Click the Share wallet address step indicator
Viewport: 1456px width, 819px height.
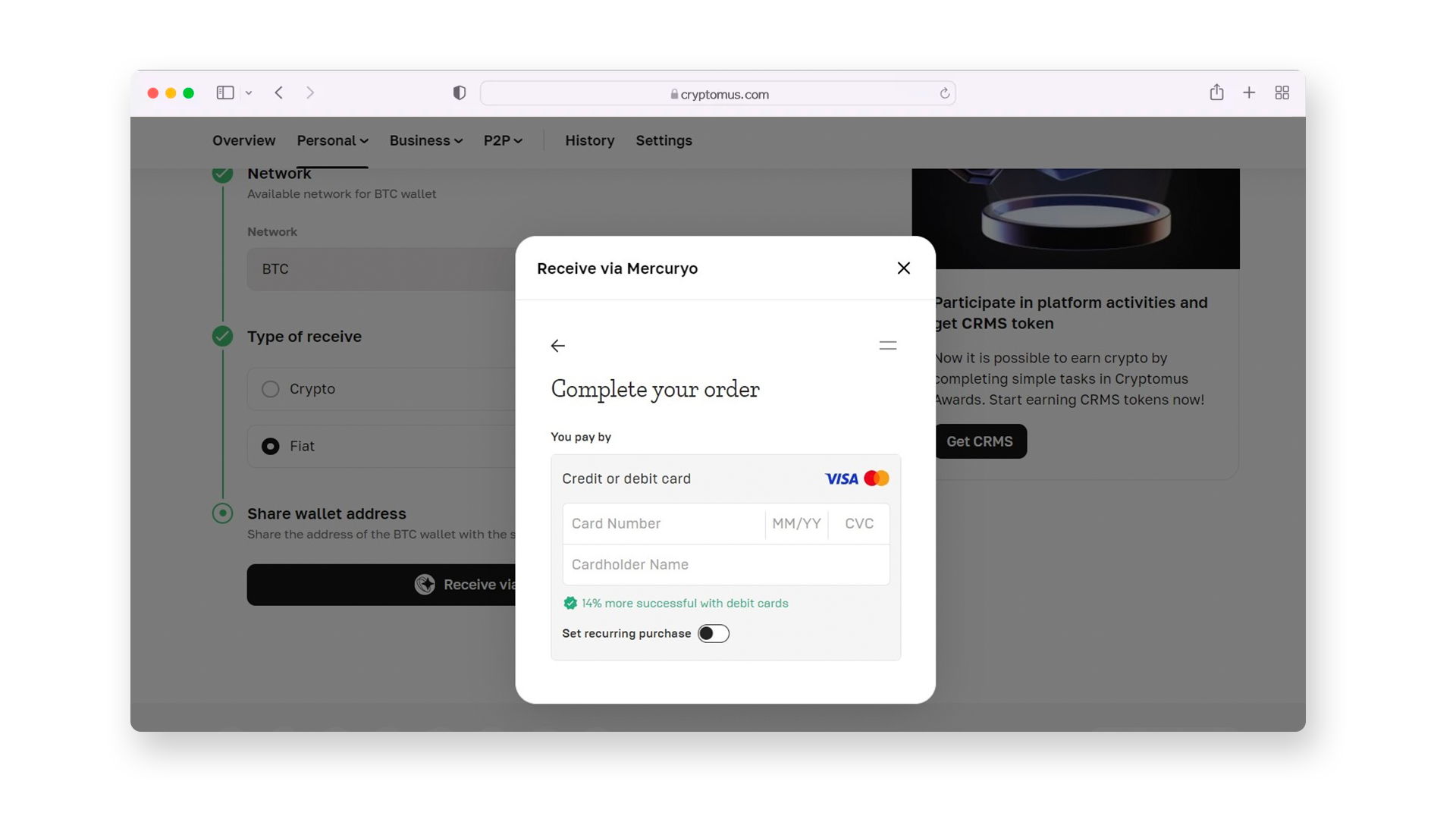222,513
